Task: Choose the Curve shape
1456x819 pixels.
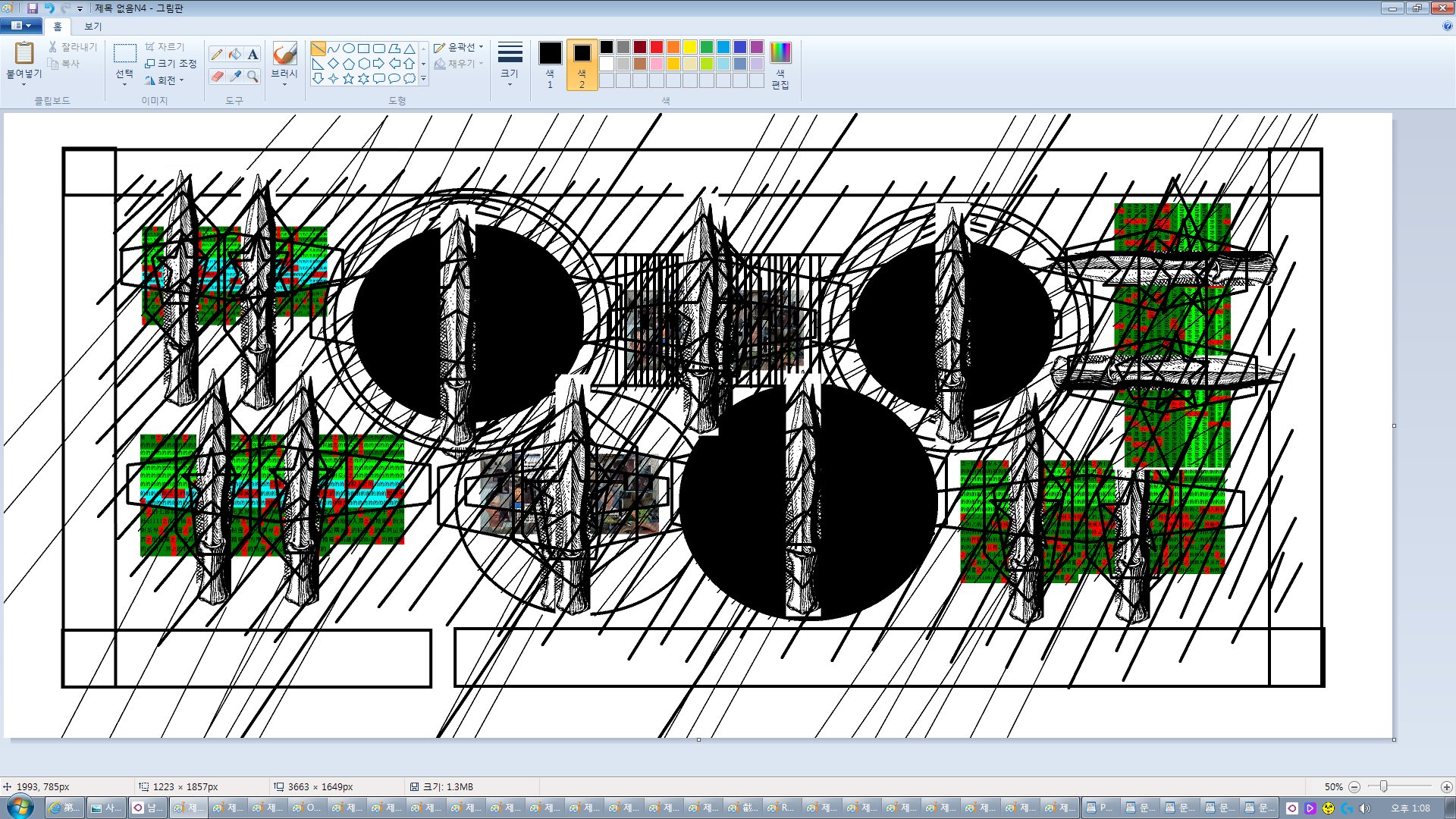Action: 334,49
